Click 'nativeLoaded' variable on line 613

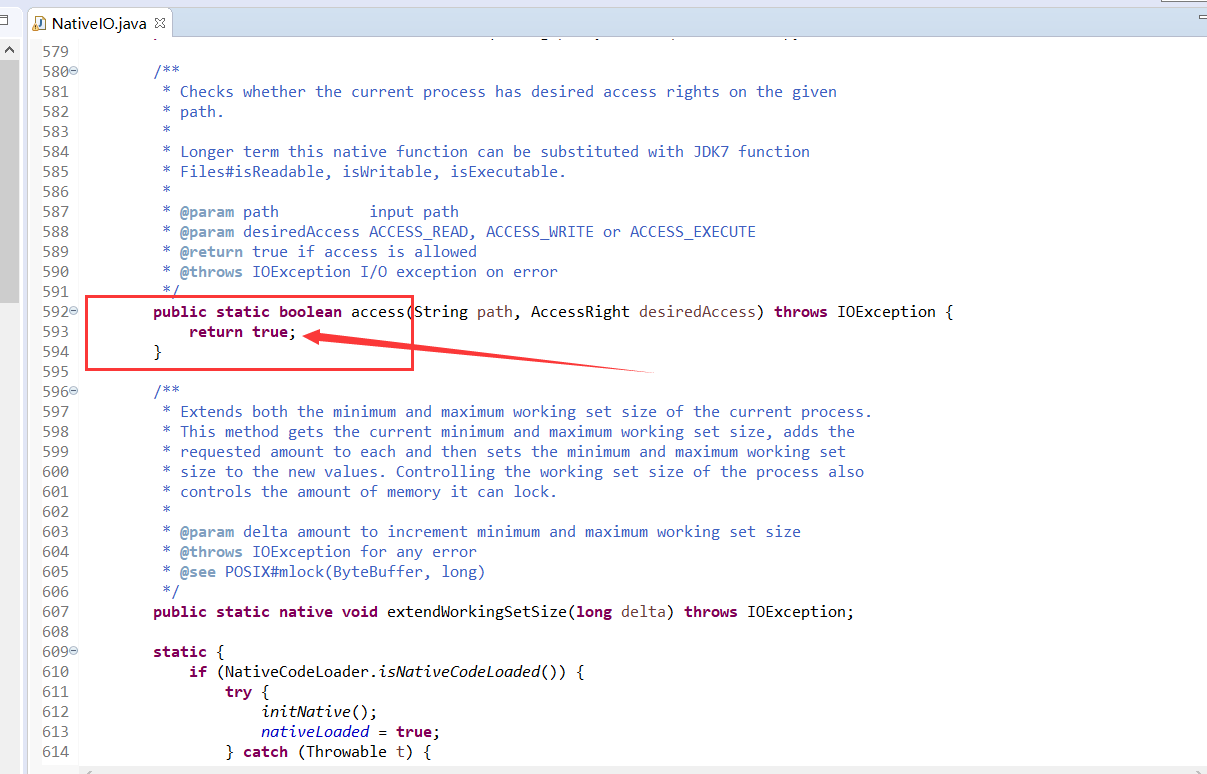click(315, 731)
